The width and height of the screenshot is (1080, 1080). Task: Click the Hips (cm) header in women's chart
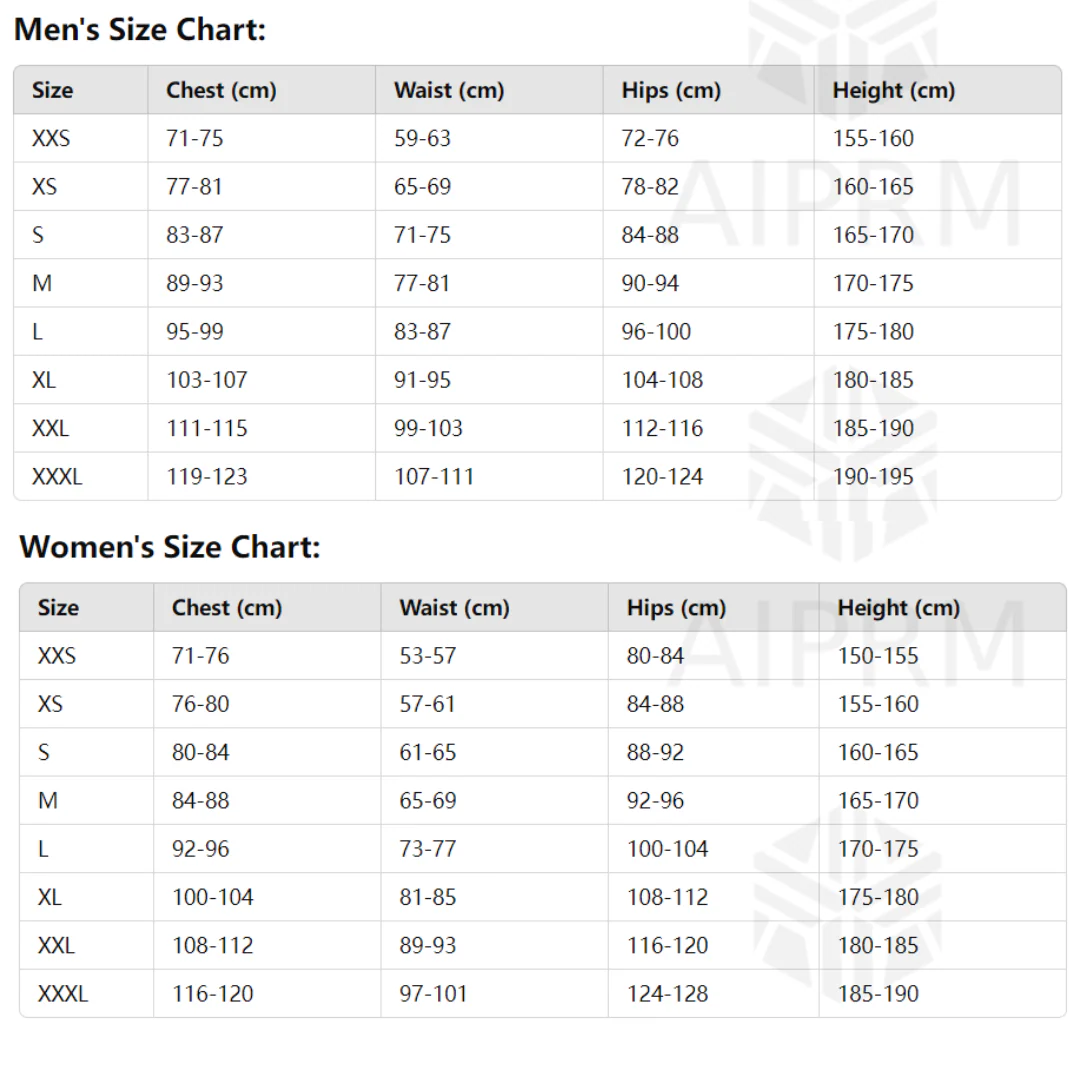[676, 607]
